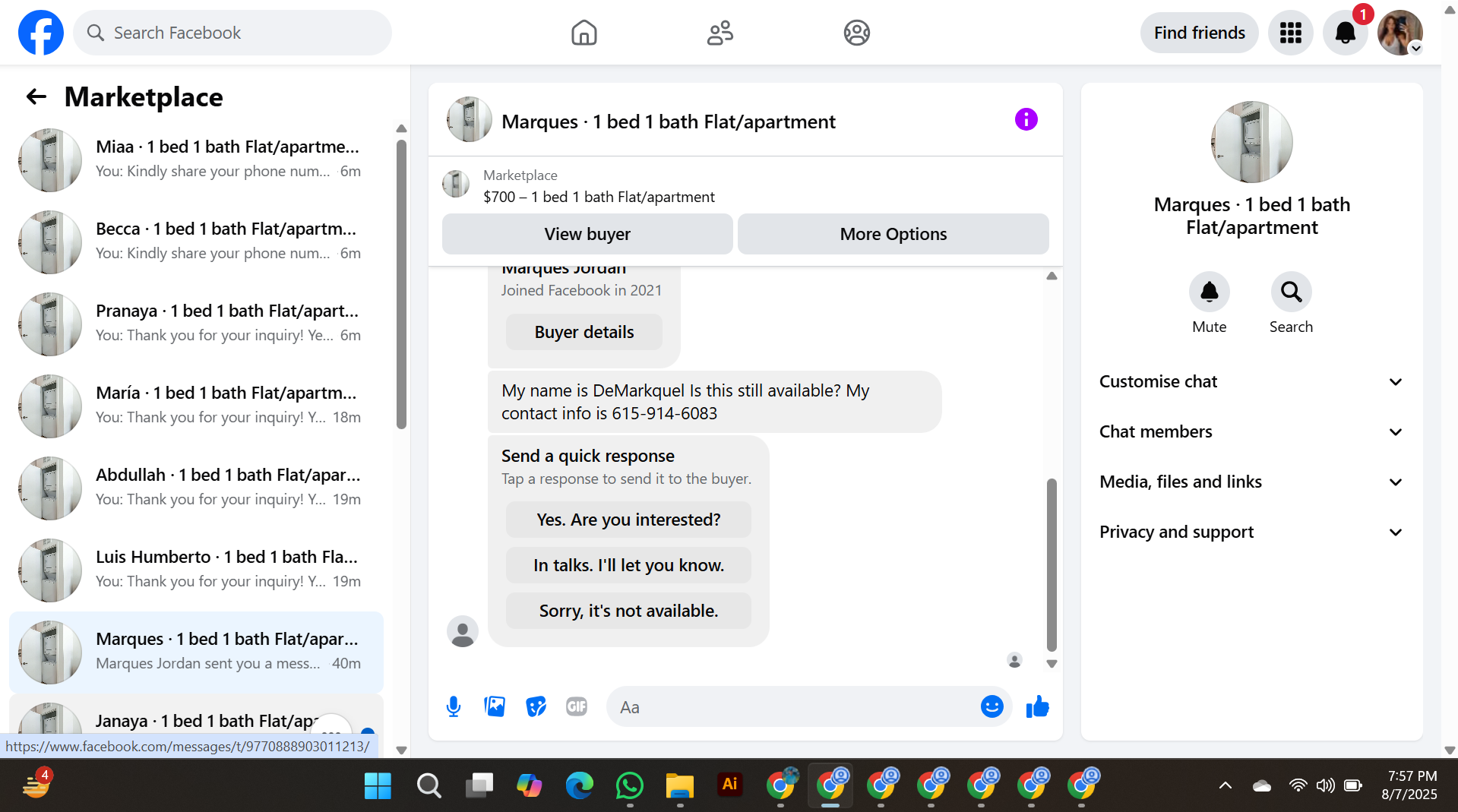Open File Explorer from the taskbar
This screenshot has width=1458, height=812.
coord(680,785)
